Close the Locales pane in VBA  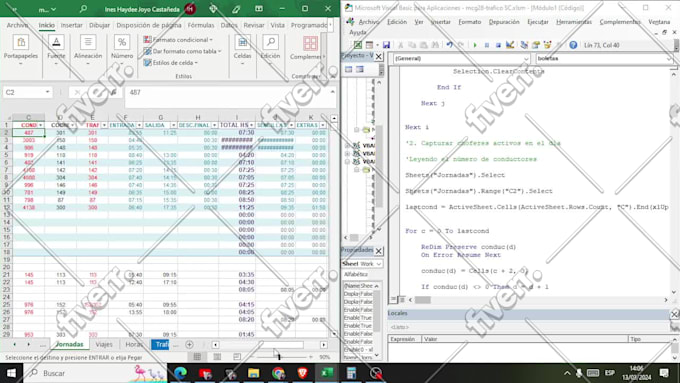point(674,314)
